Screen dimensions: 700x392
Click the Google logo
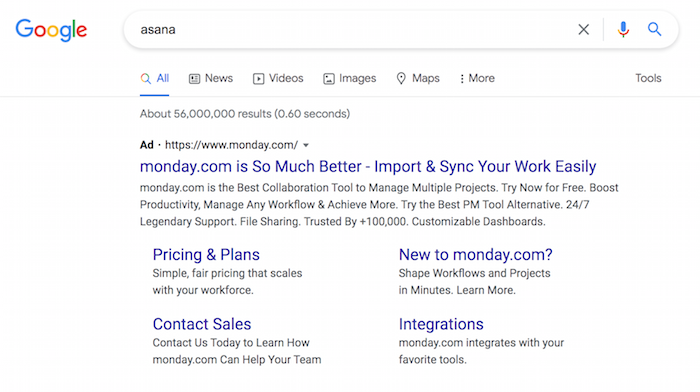coord(51,30)
